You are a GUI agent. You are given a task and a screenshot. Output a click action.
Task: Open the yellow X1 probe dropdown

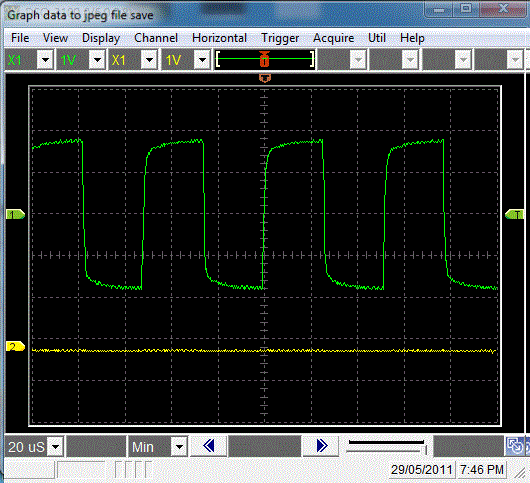pyautogui.click(x=149, y=60)
